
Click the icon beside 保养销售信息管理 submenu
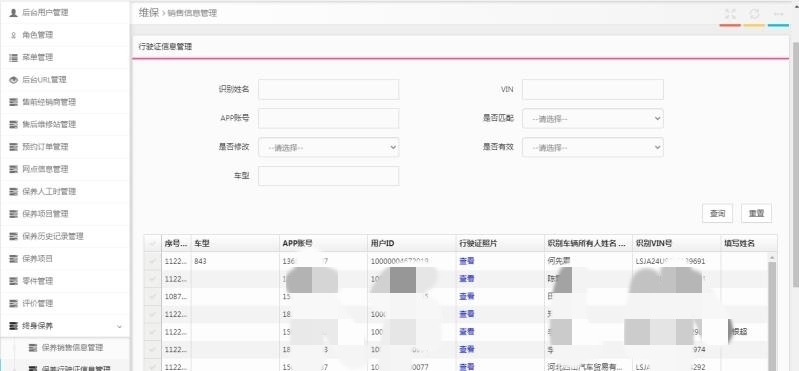click(x=33, y=348)
